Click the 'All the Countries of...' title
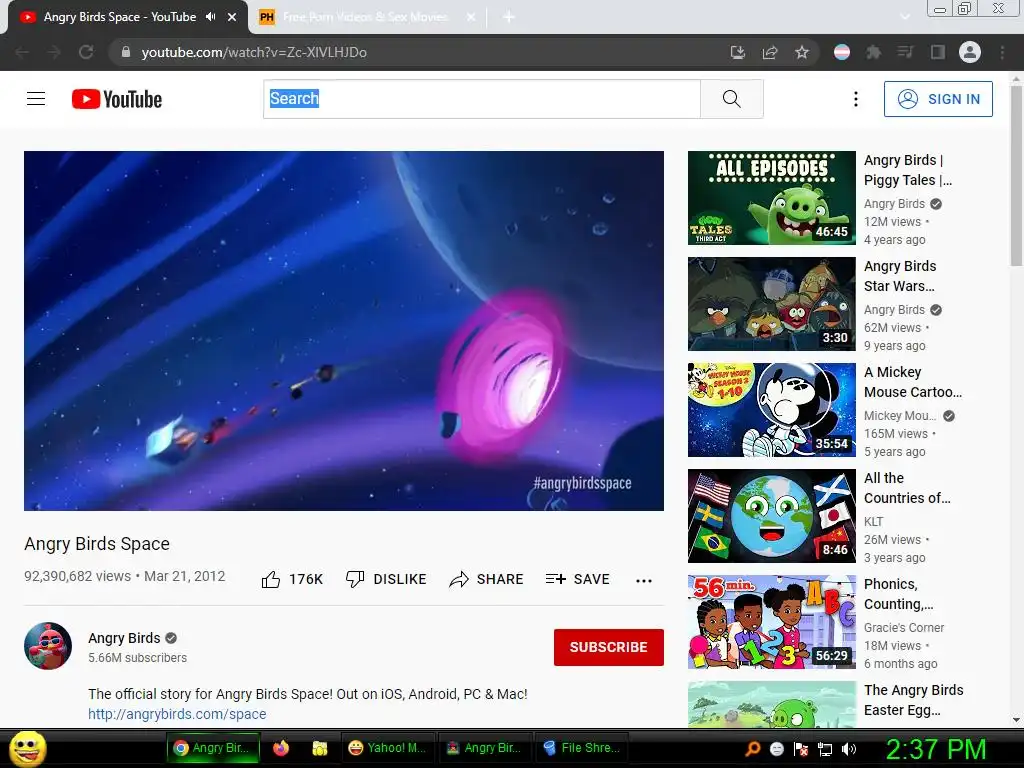 click(907, 488)
